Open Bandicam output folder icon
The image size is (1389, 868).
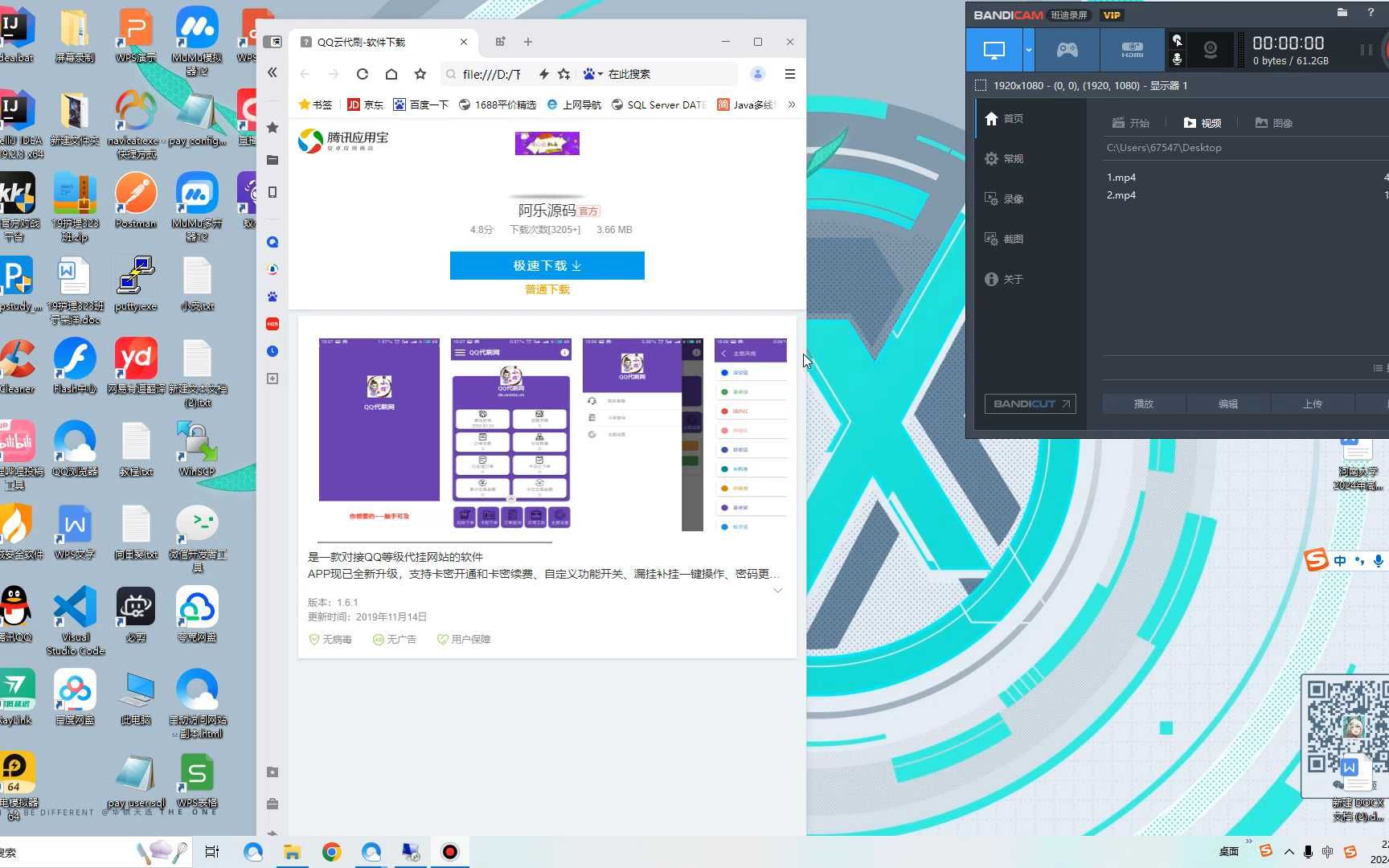[x=1342, y=12]
